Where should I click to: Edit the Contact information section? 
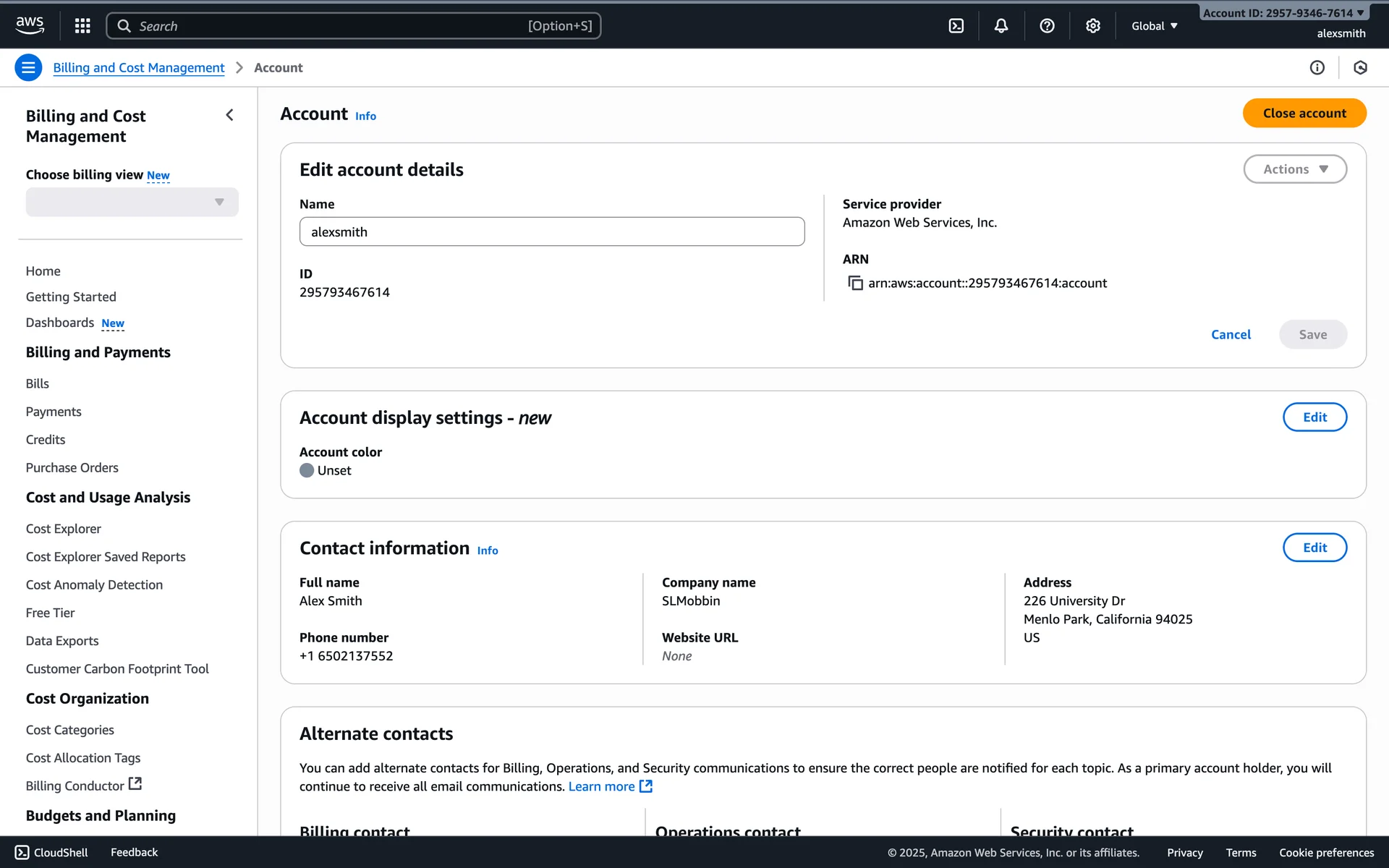[x=1314, y=548]
